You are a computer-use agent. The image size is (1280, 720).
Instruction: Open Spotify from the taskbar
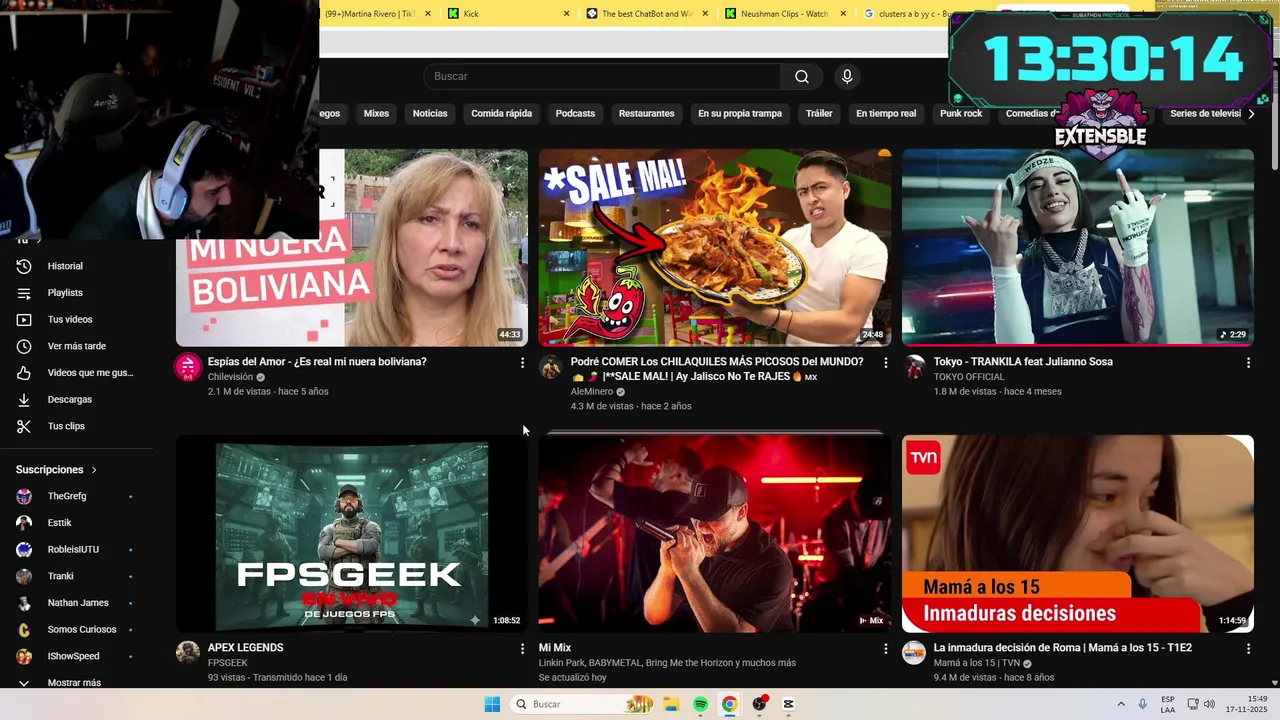(700, 704)
